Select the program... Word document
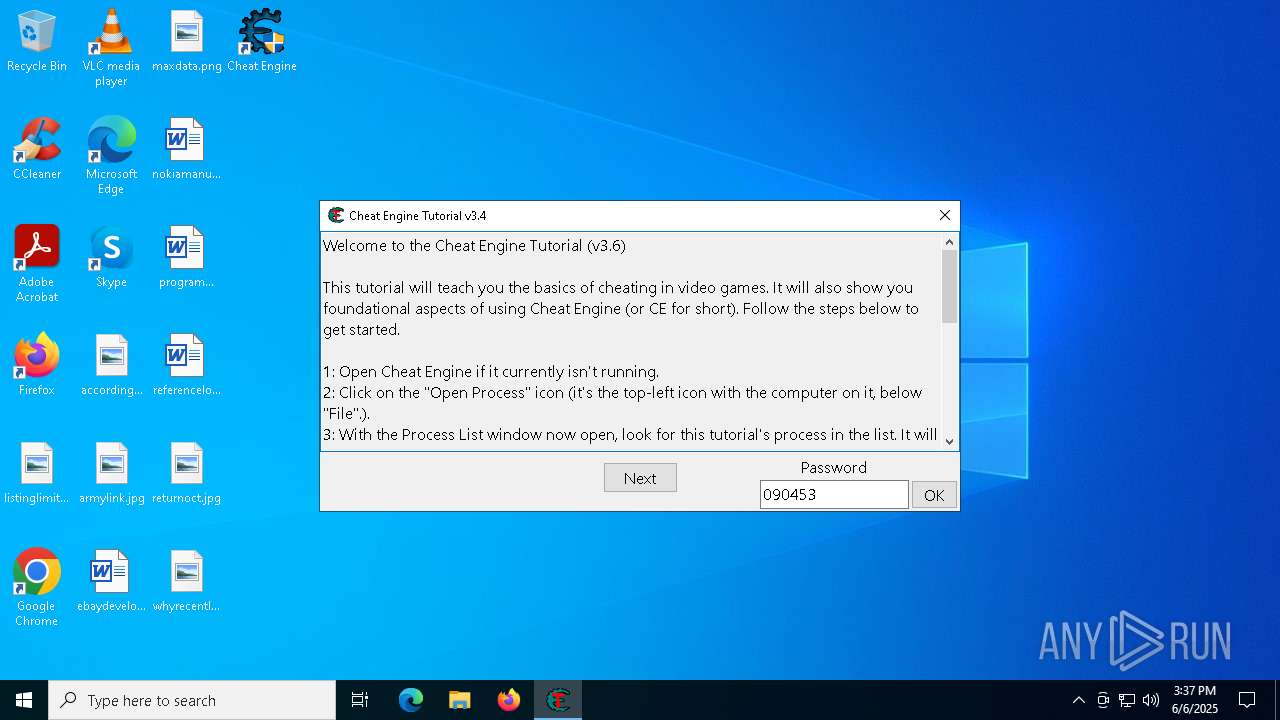 tap(187, 257)
